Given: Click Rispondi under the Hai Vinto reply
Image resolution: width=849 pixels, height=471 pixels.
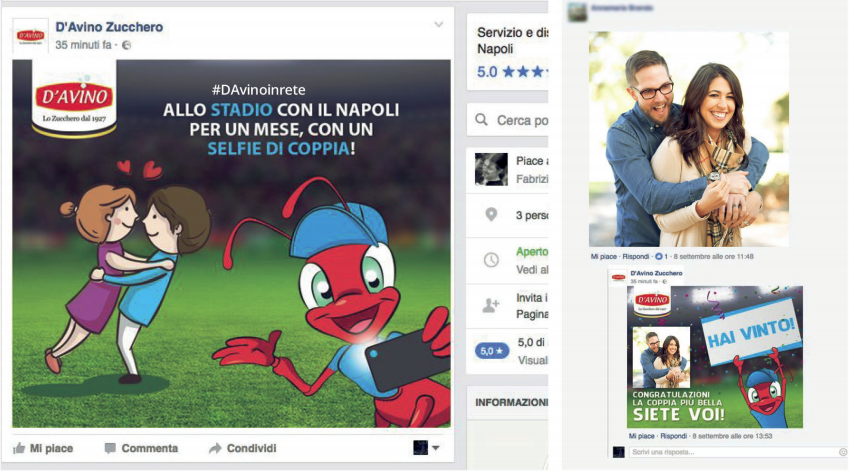Looking at the screenshot, I should [674, 436].
